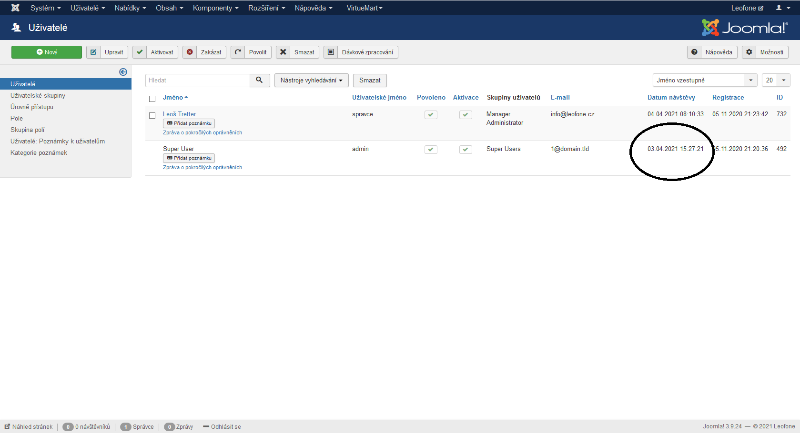800x433 pixels.
Task: Open Leoš Tretter's permissions report link
Action: (202, 132)
